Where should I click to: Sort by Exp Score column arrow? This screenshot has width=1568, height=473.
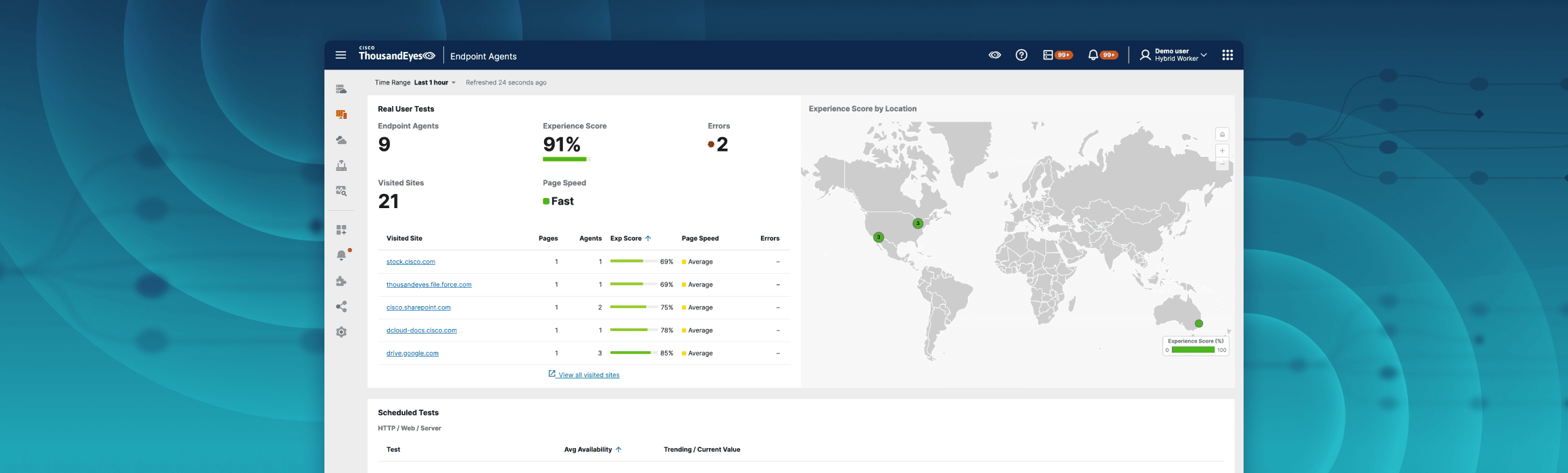(648, 239)
